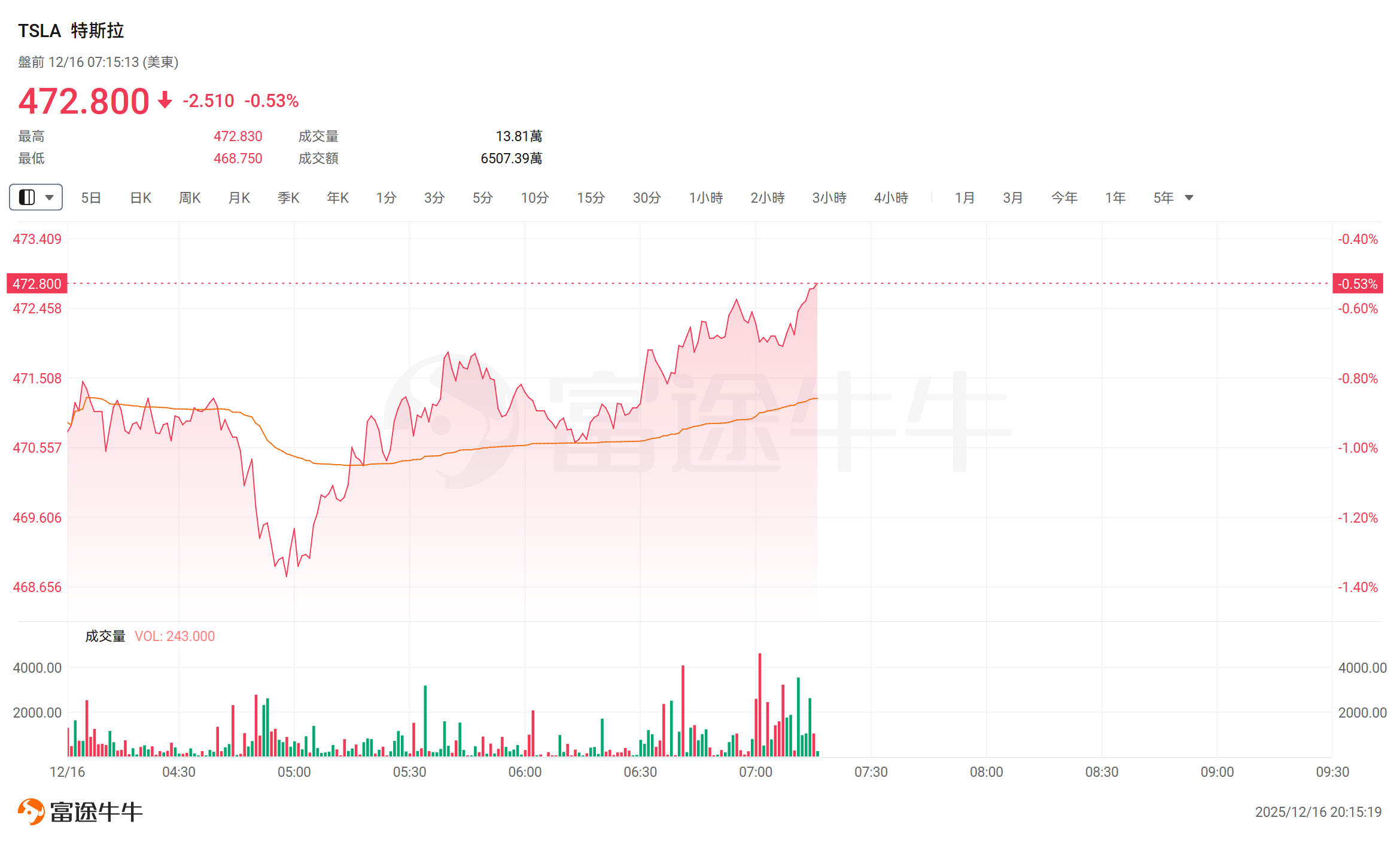Switch to 5日 chart view
This screenshot has height=842, width=1400.
(91, 198)
